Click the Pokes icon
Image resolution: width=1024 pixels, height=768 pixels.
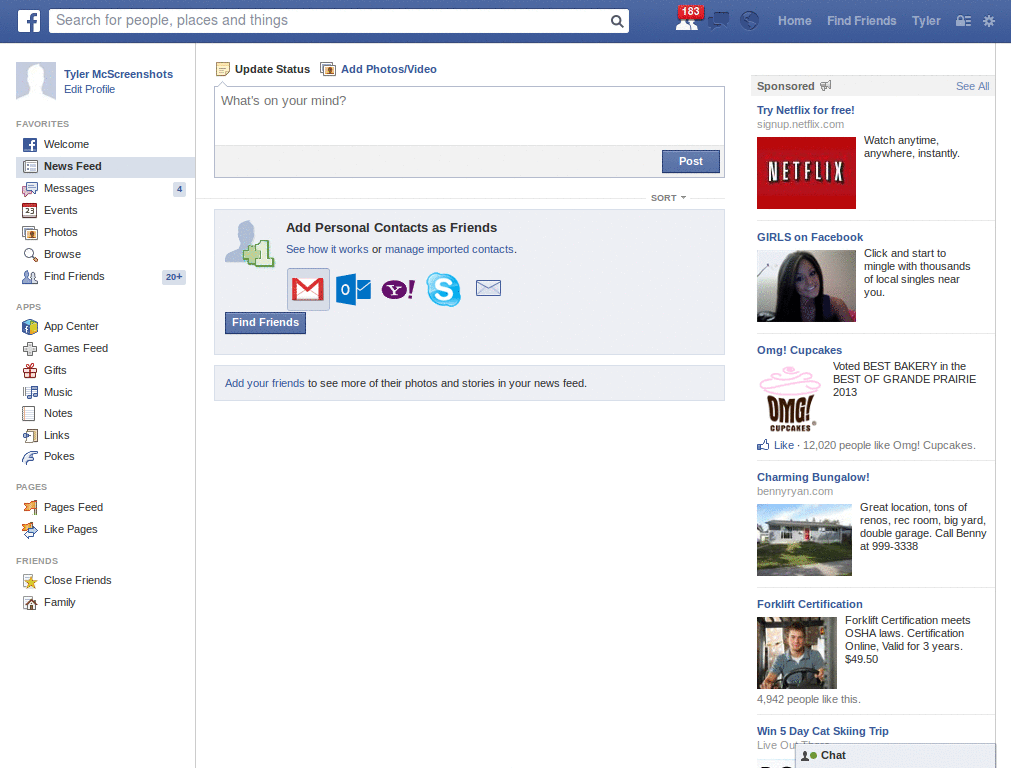tap(30, 457)
